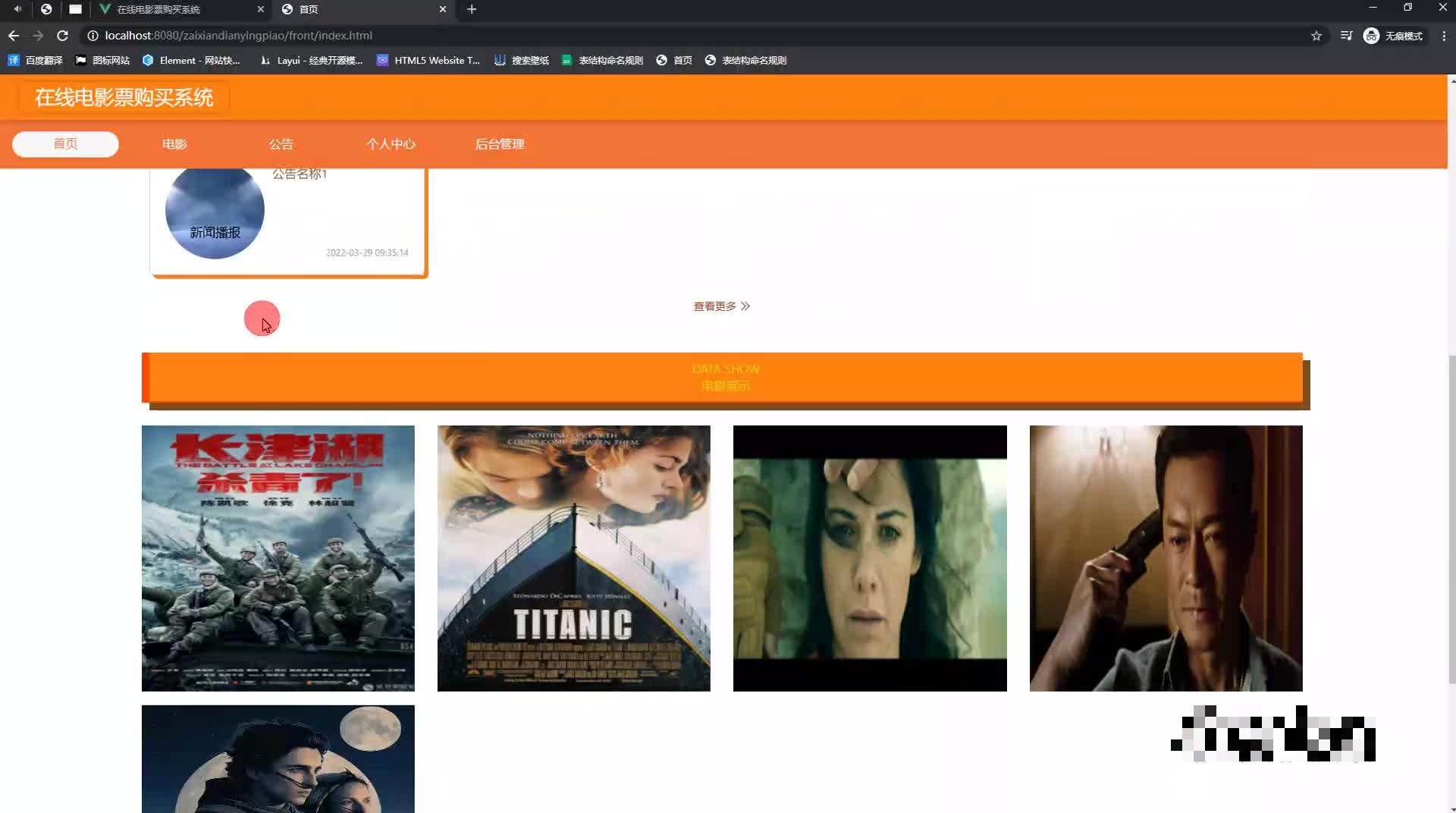
Task: Click the incognito 无痕模式 profile icon
Action: [1393, 36]
